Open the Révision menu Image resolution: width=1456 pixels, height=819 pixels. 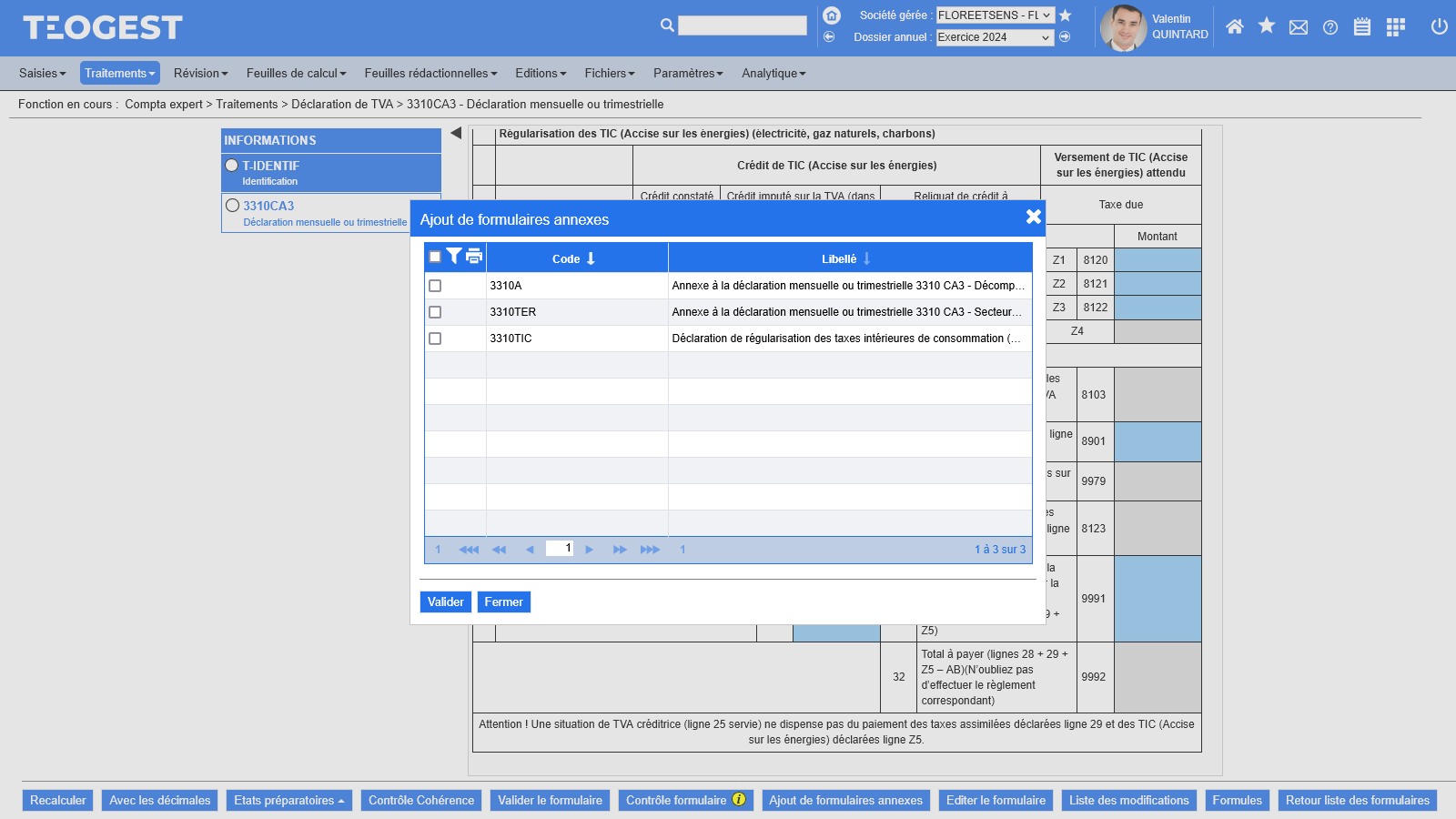point(200,74)
